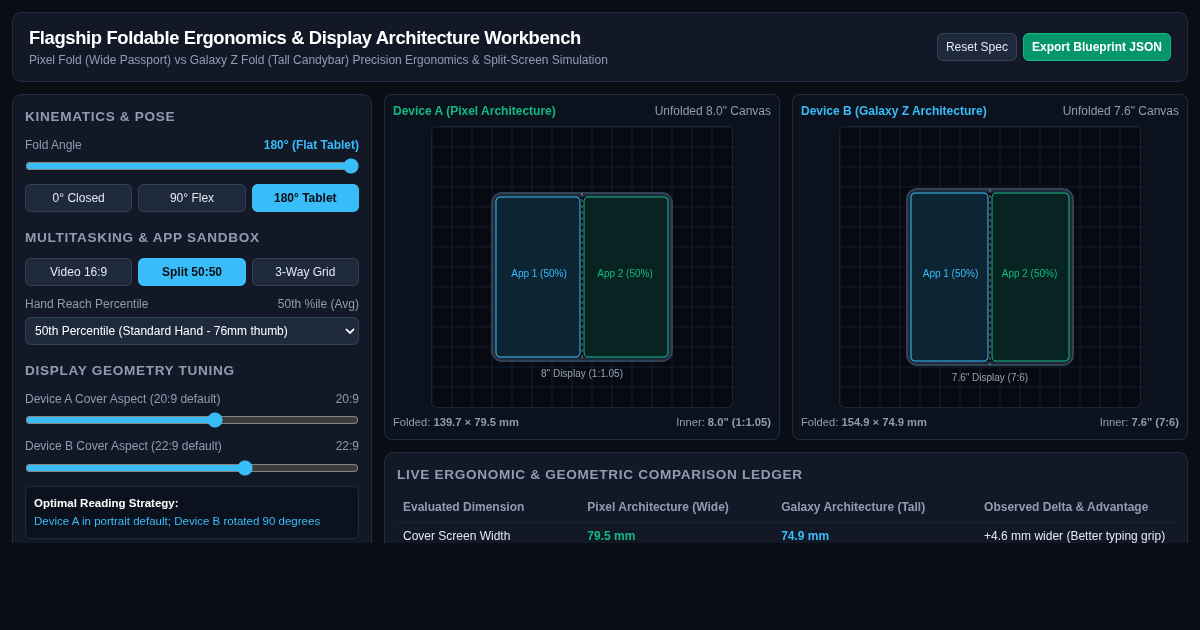Select the 90° Flex pose
The image size is (1200, 630).
pos(192,198)
